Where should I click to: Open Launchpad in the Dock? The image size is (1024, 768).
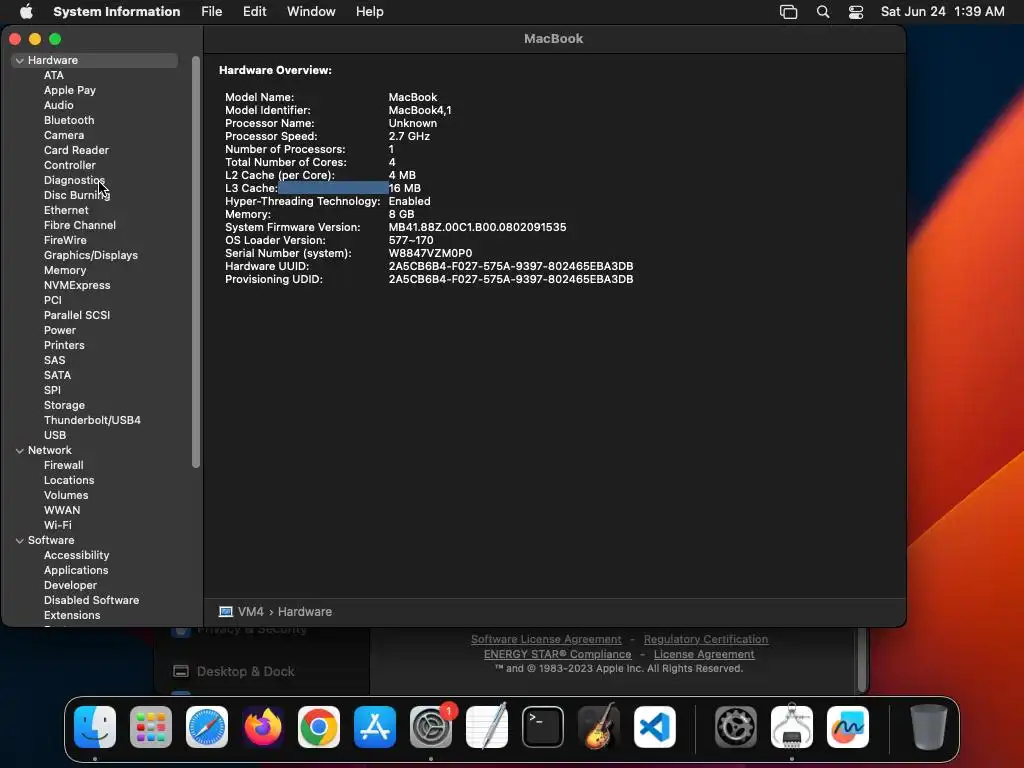click(x=151, y=727)
